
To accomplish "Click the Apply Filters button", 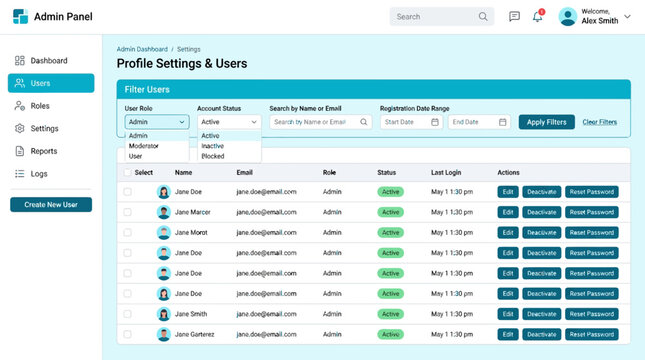I will (x=546, y=122).
